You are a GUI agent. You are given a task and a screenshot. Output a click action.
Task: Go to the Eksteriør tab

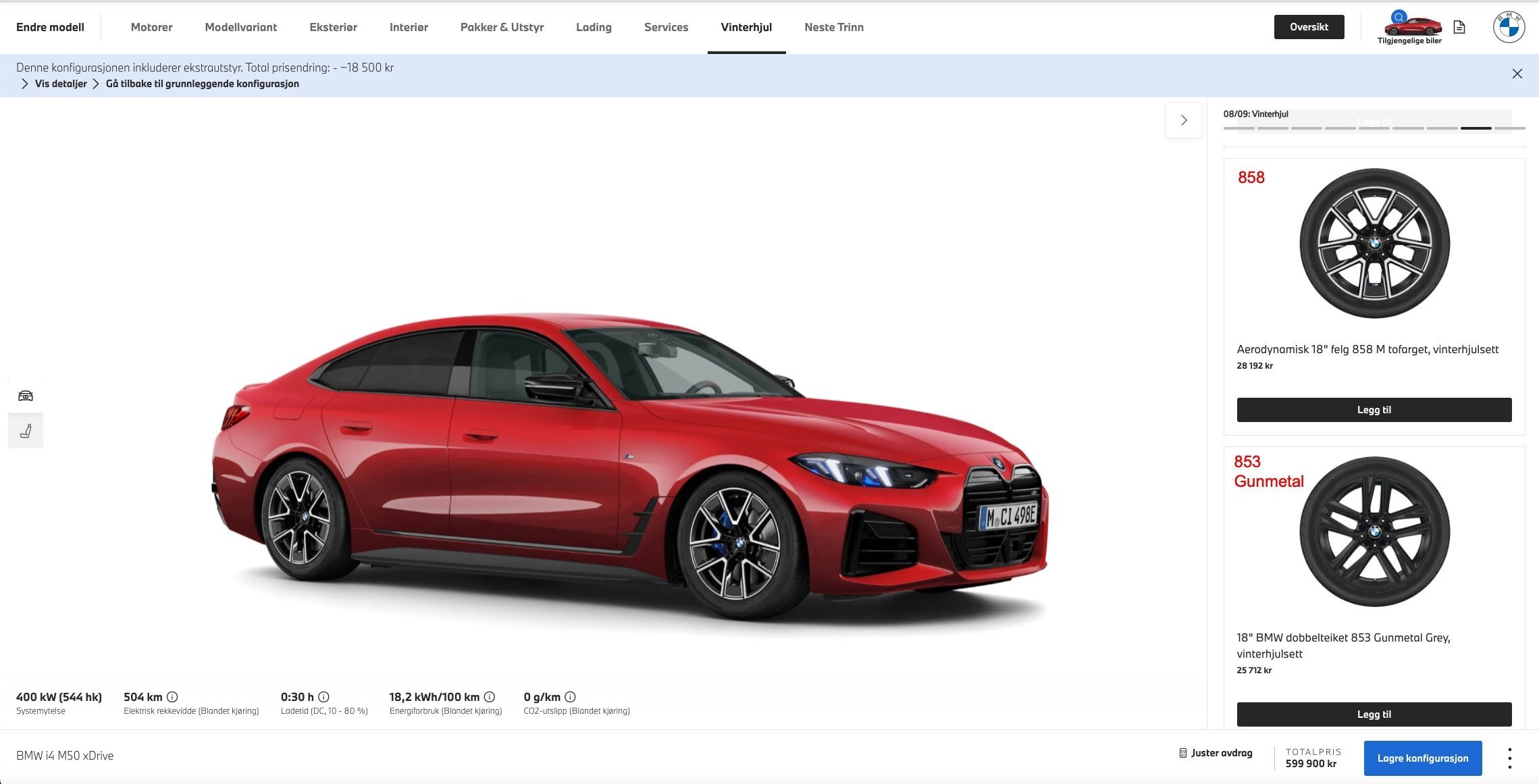(x=333, y=27)
